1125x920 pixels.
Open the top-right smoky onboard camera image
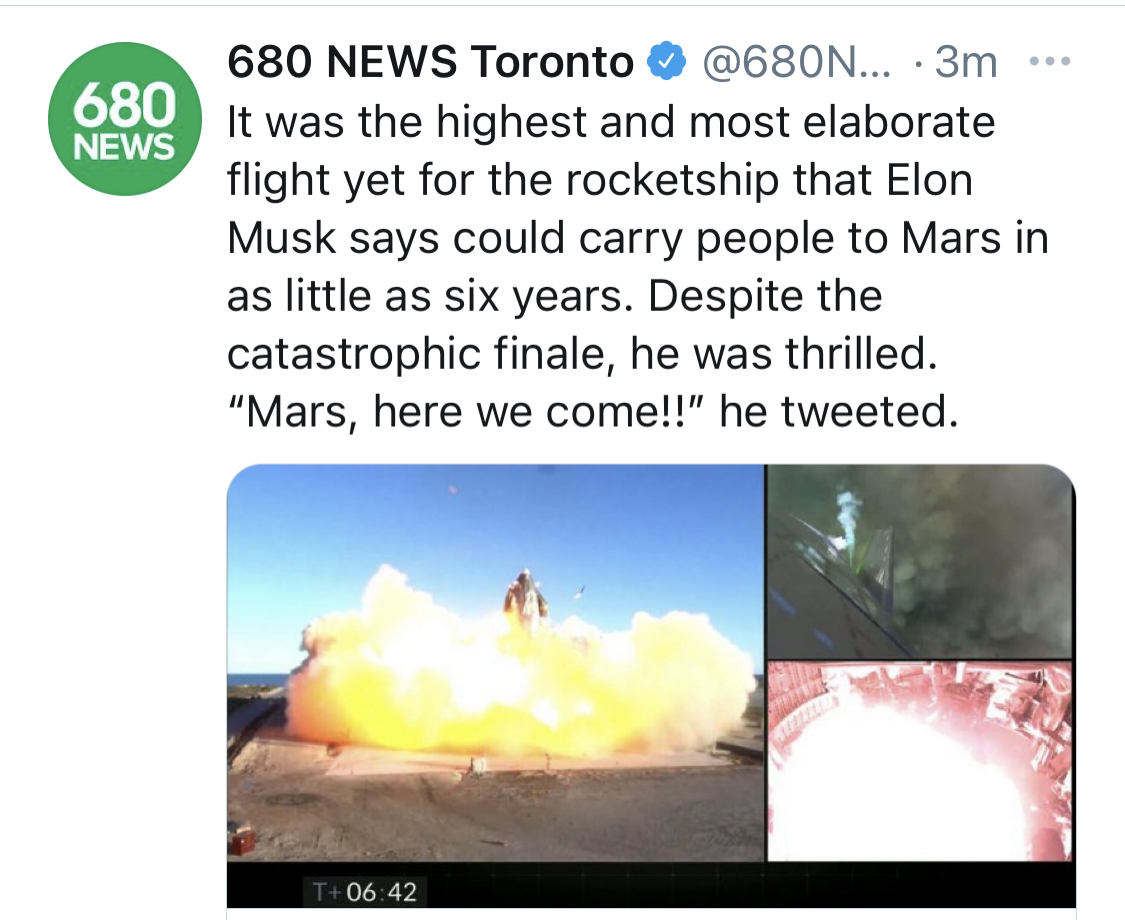[x=921, y=561]
